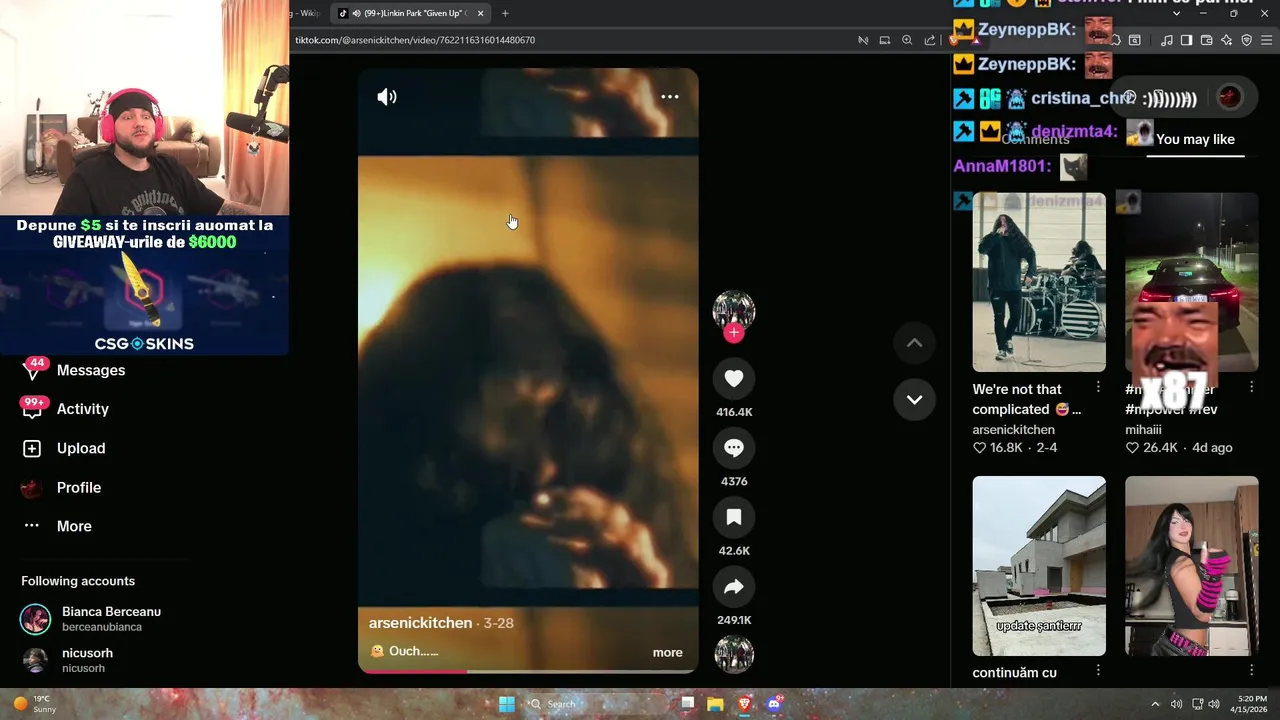Open the creator avatar above the like button
This screenshot has height=720, width=1280.
(x=734, y=311)
